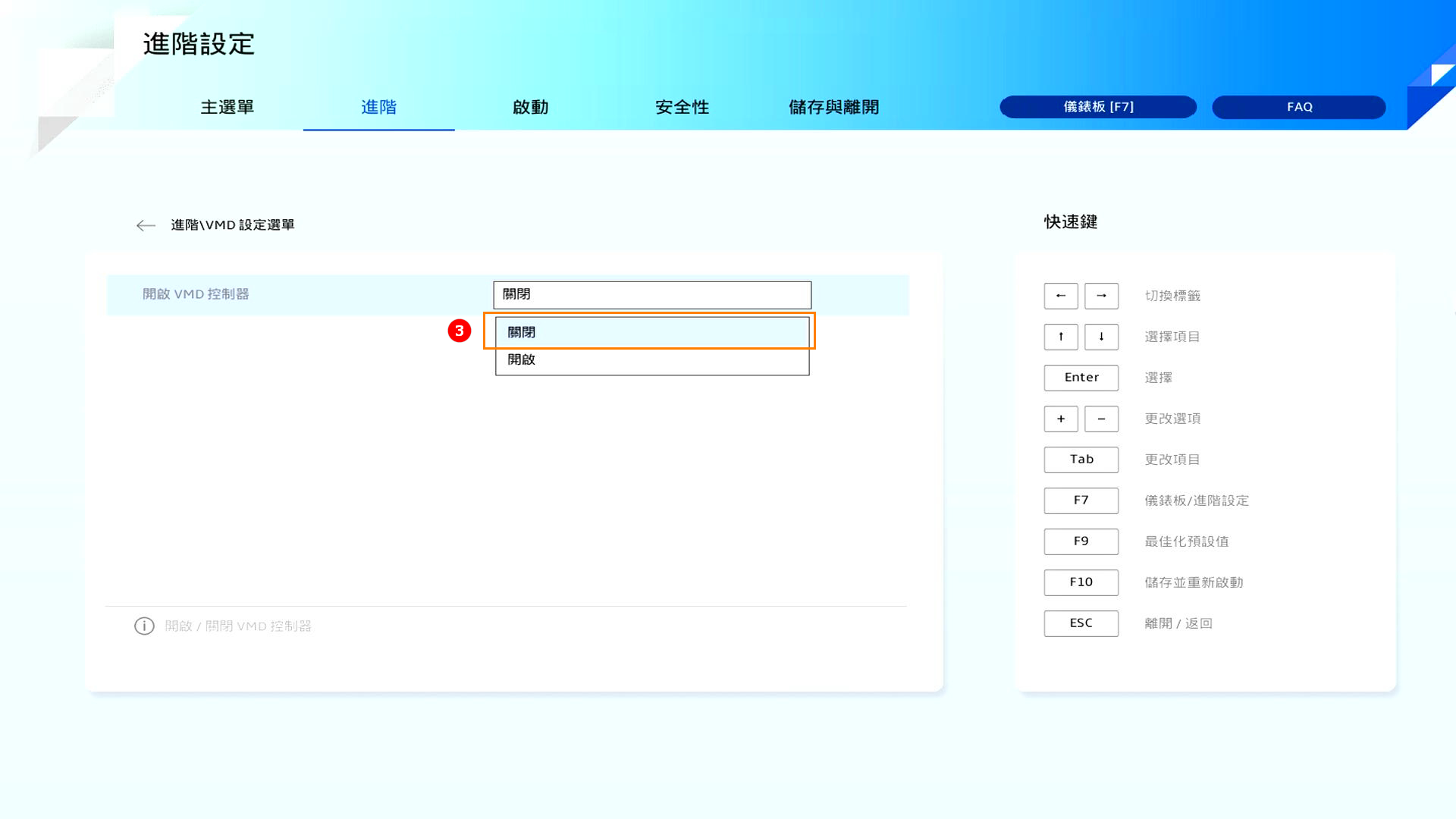Switch to the 啟動 tab
This screenshot has width=1456, height=819.
pos(530,107)
